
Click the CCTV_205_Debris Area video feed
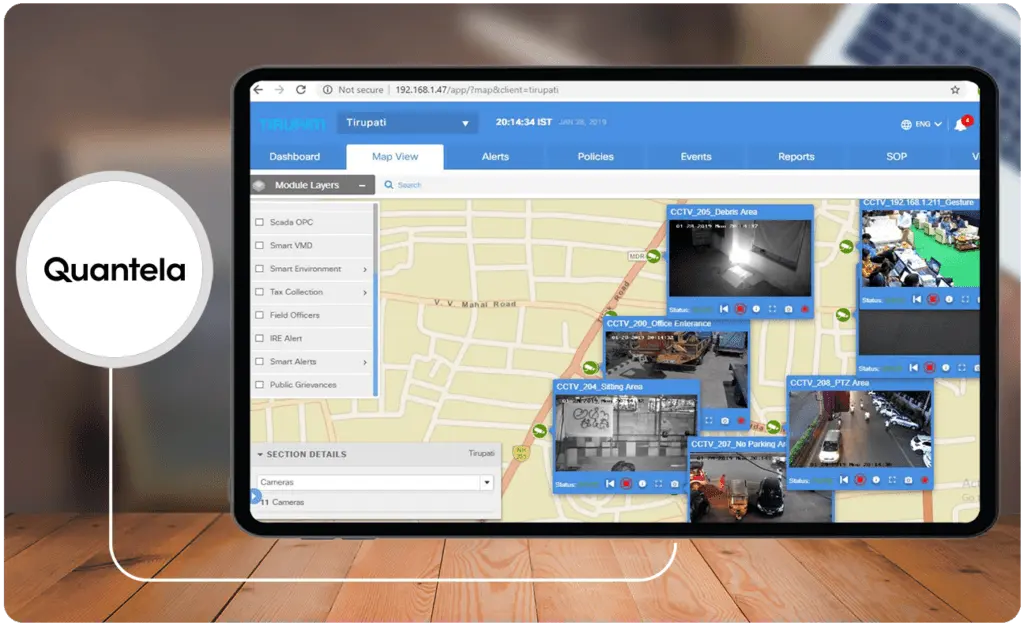coord(740,258)
